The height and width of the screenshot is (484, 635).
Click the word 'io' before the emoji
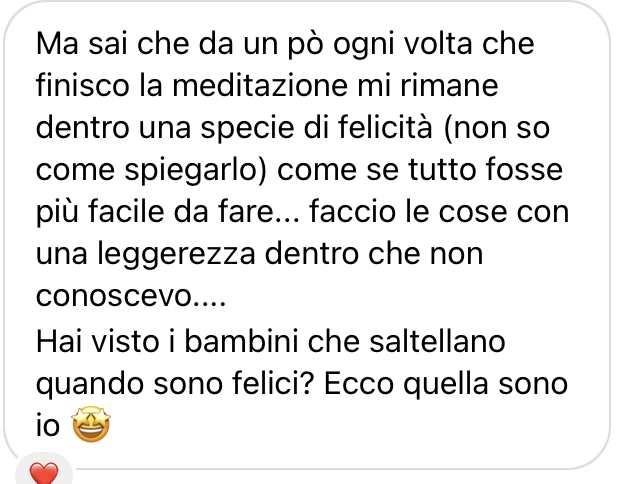click(48, 426)
